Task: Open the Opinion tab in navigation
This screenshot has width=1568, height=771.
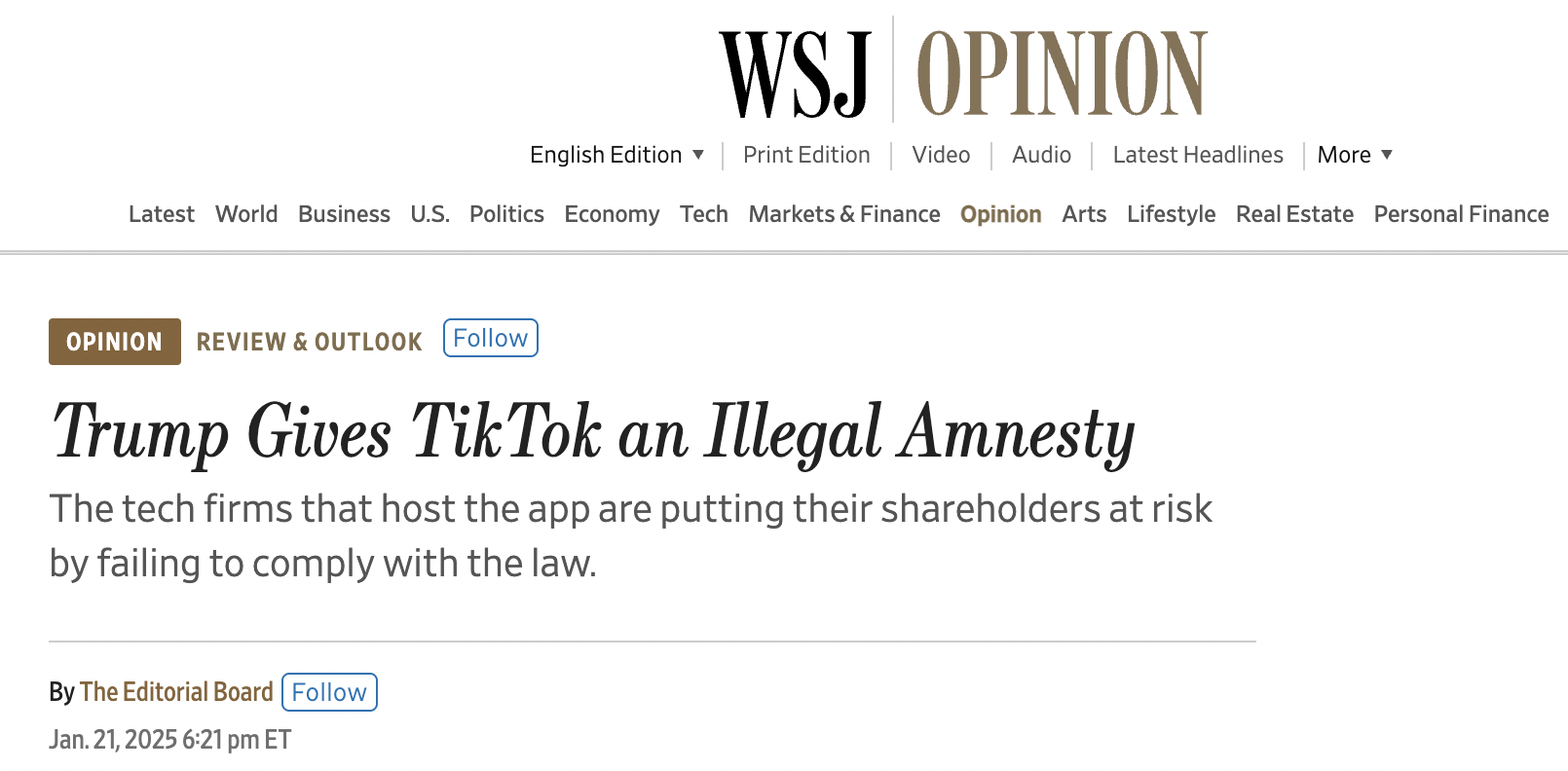Action: click(x=1000, y=214)
